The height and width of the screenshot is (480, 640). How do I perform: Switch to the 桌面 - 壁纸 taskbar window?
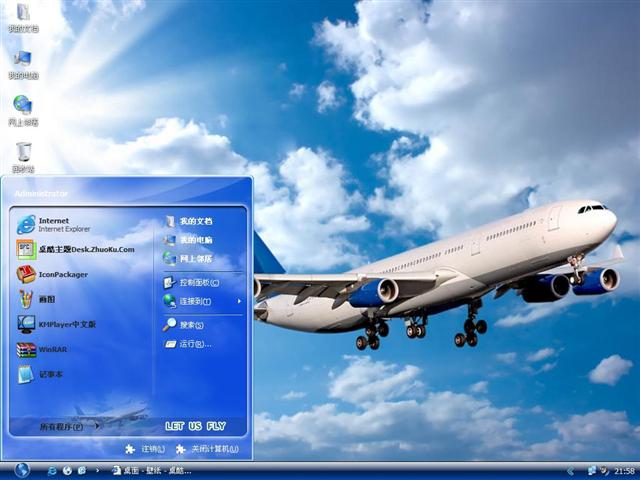click(152, 471)
